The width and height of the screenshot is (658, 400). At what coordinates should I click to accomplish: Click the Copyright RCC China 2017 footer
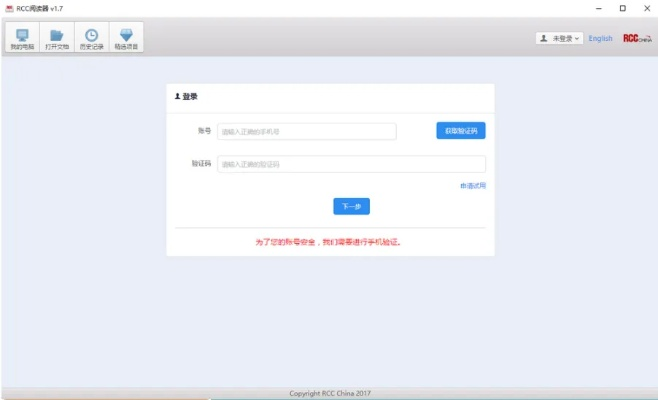(329, 393)
